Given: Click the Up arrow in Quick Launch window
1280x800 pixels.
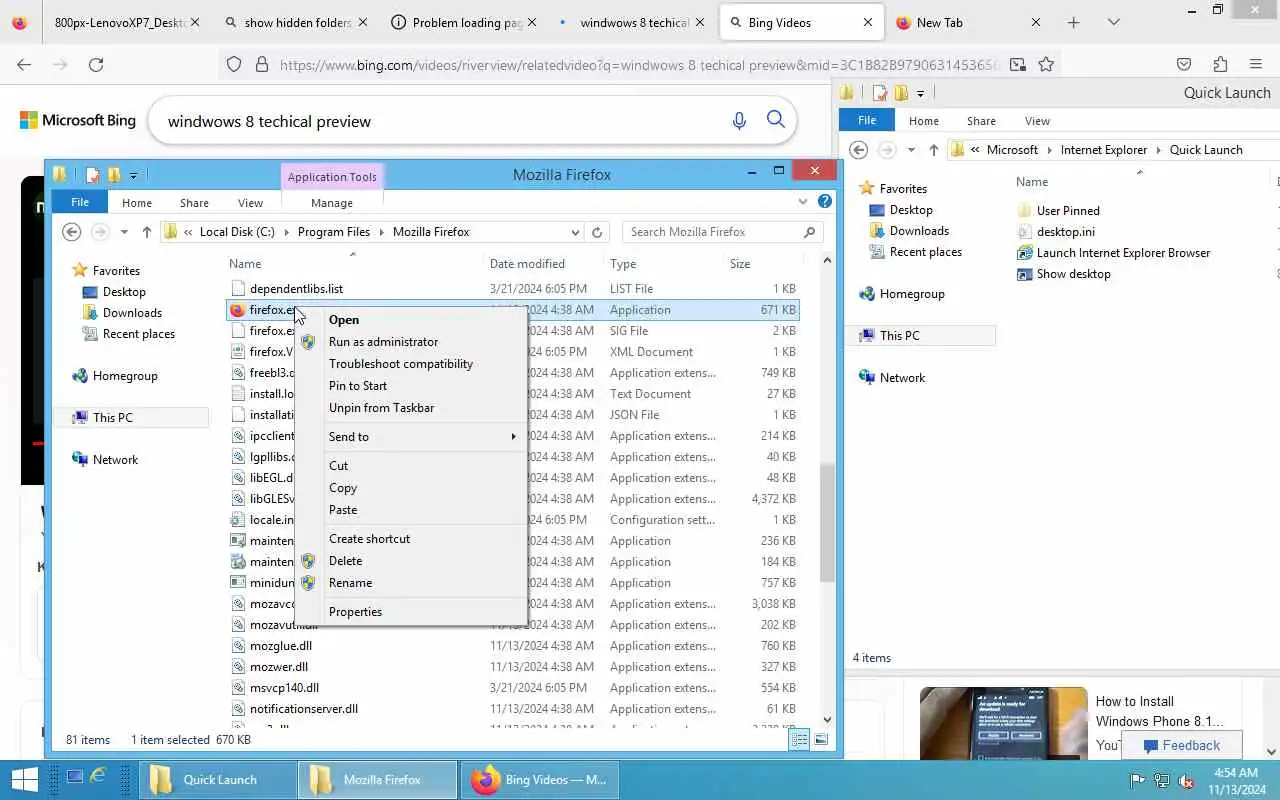Looking at the screenshot, I should pos(934,150).
